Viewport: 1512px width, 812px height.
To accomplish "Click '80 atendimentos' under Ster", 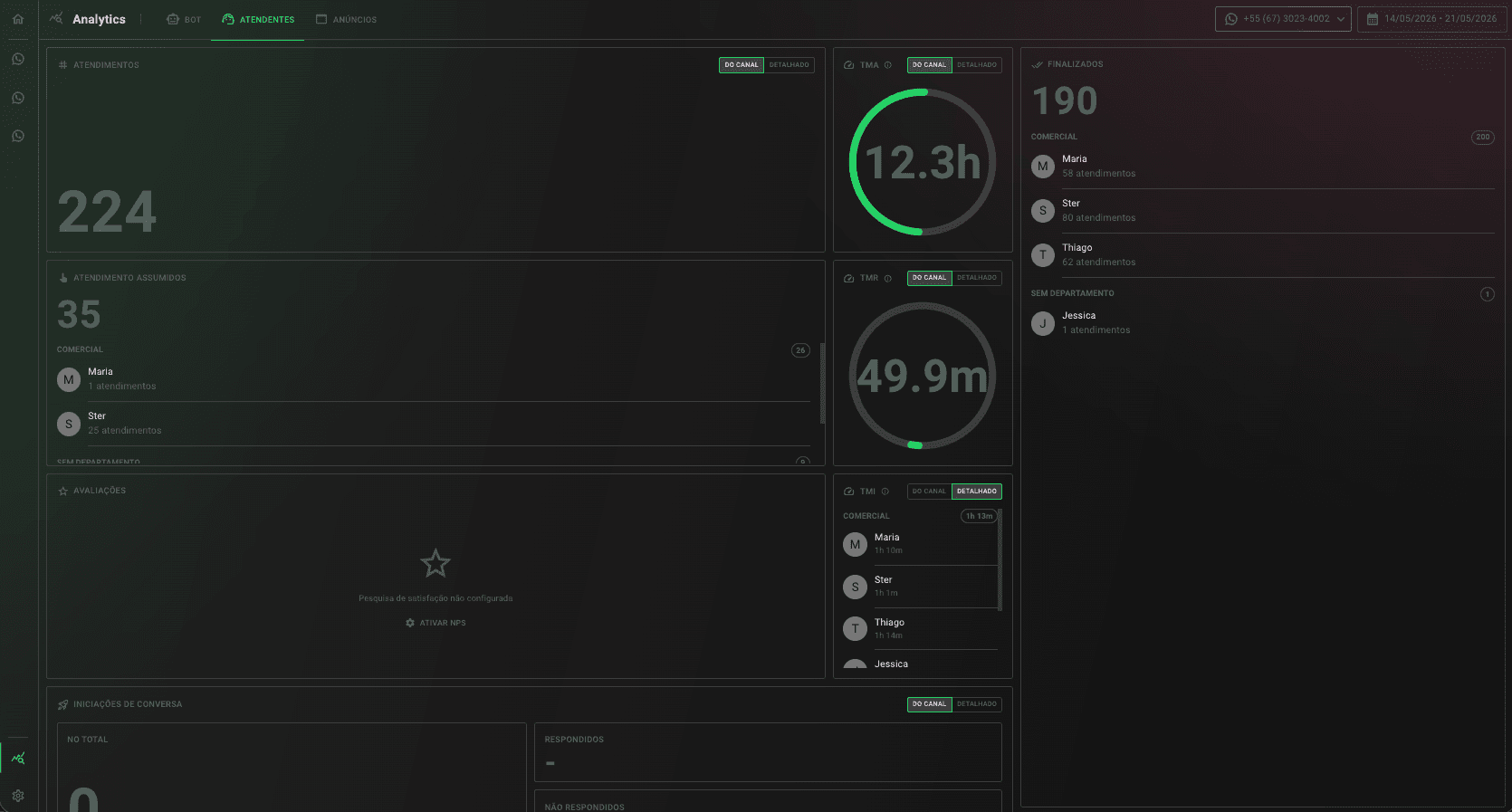I will (1098, 218).
